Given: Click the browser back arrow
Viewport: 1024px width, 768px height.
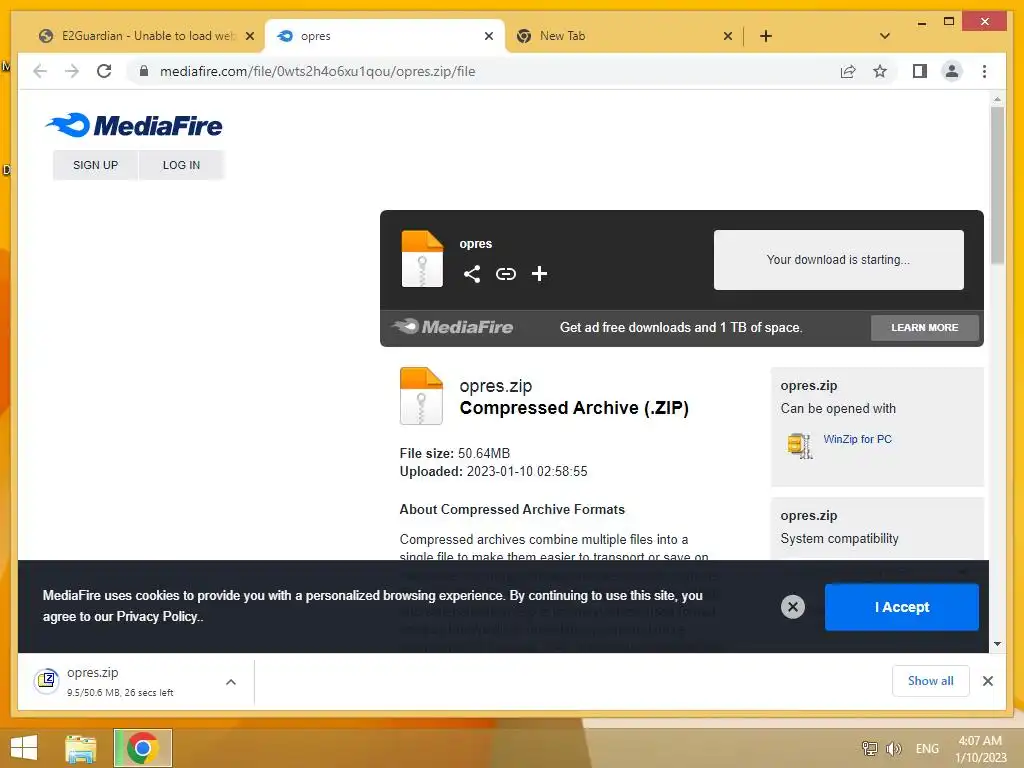Looking at the screenshot, I should coord(40,71).
